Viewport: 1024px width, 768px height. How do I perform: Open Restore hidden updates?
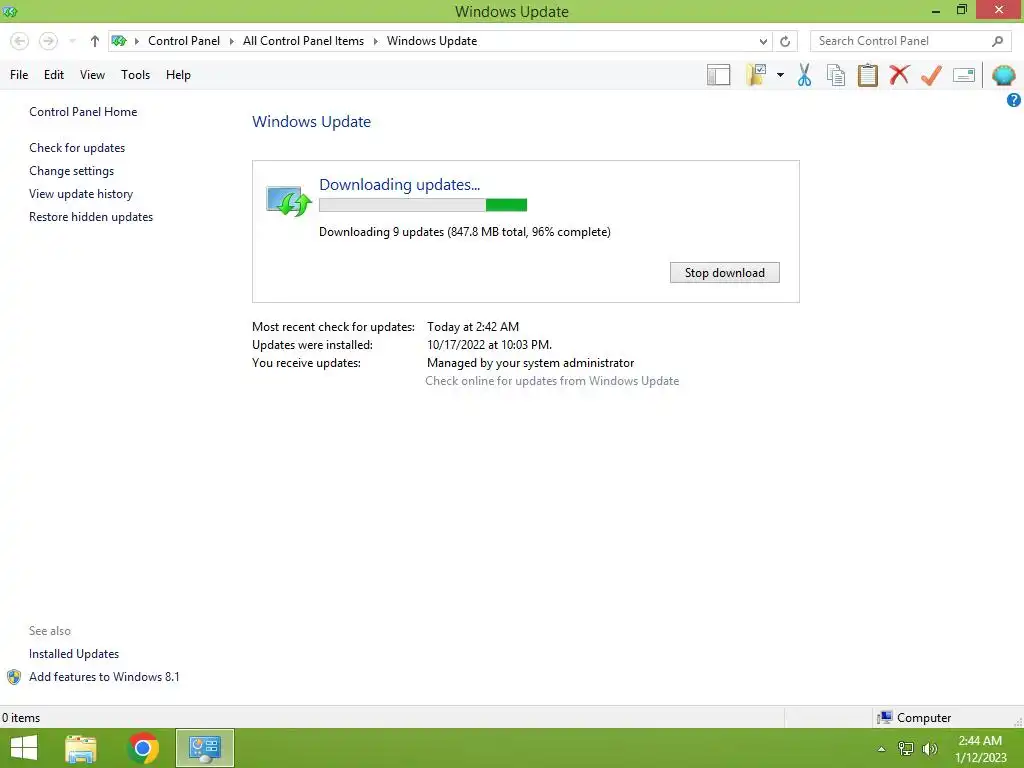(91, 217)
